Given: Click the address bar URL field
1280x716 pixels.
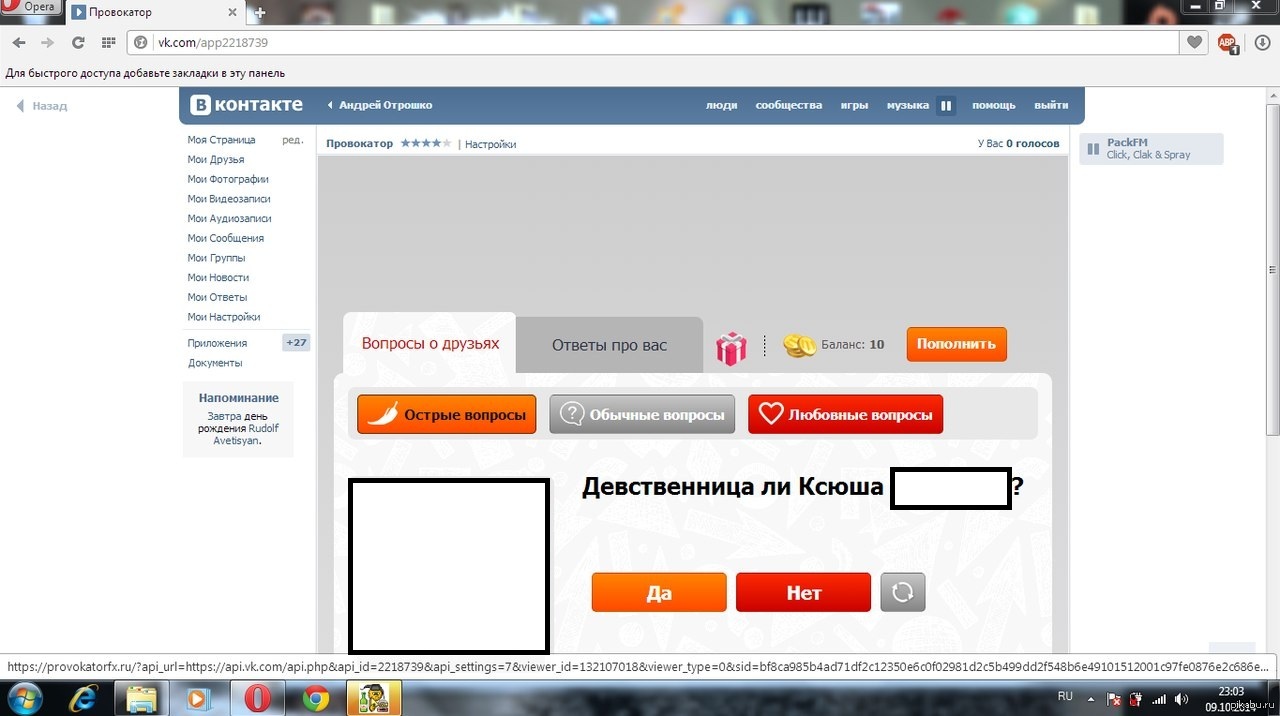Looking at the screenshot, I should 650,43.
